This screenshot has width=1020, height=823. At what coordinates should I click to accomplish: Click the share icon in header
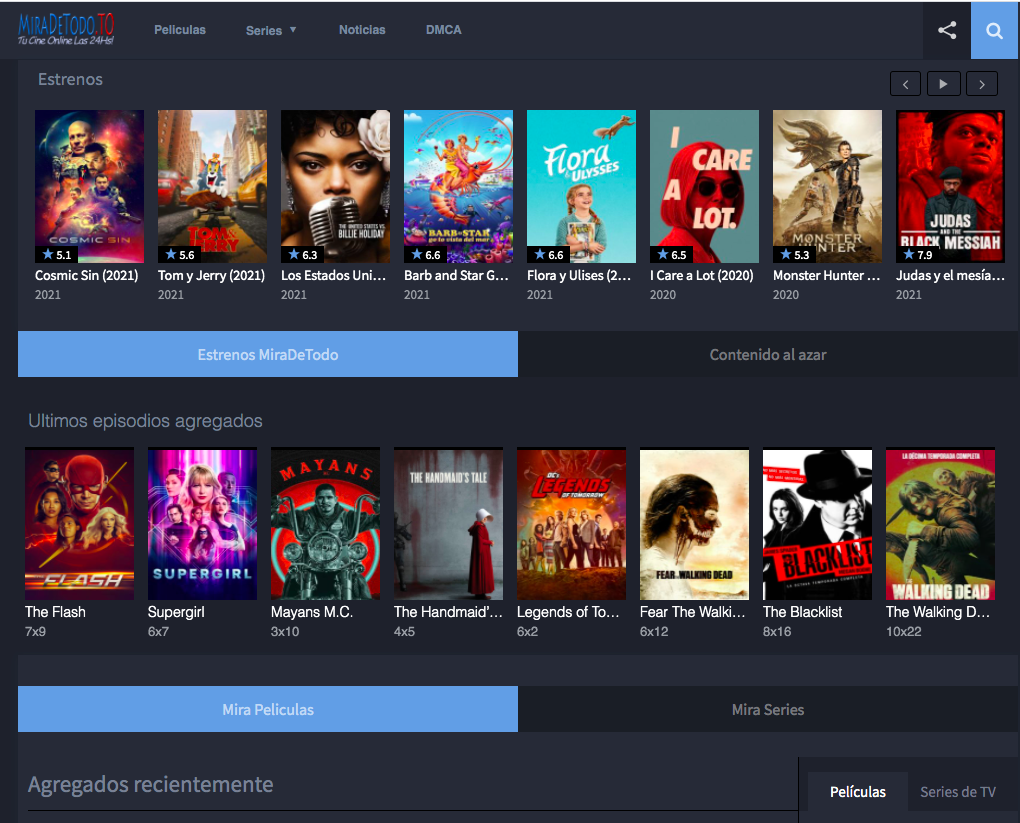click(x=946, y=30)
